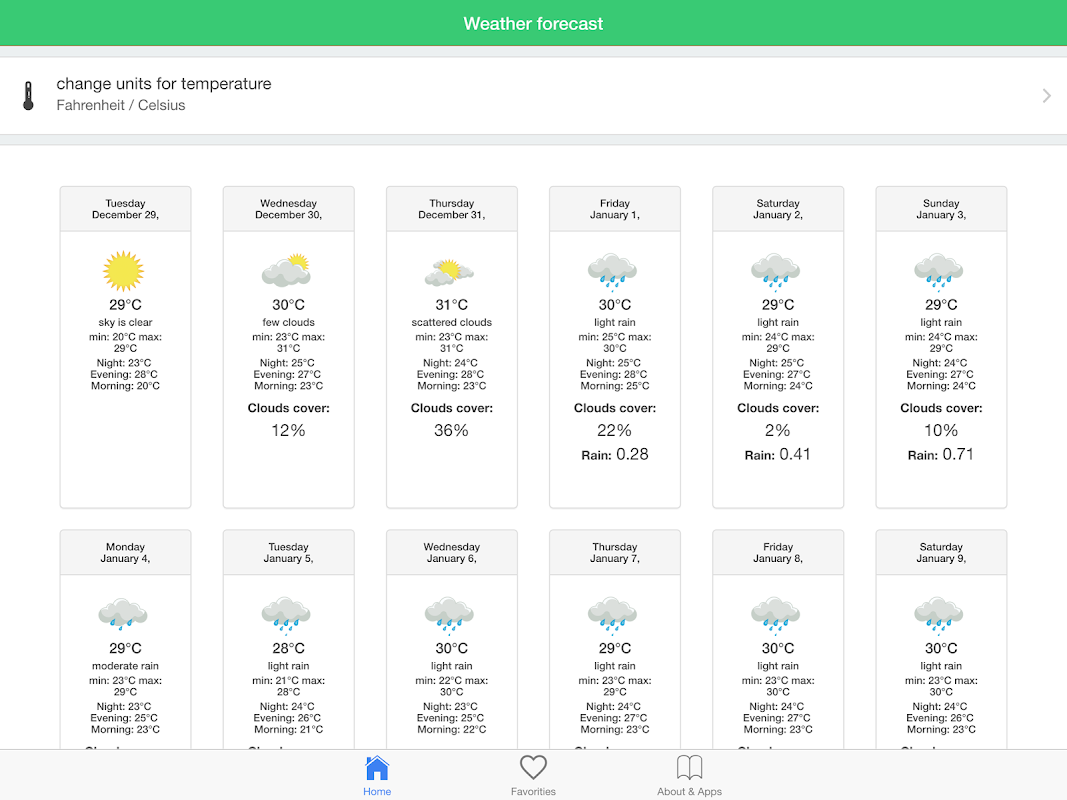Select the Saturday January 2 card header
The image size is (1067, 800).
tap(778, 209)
